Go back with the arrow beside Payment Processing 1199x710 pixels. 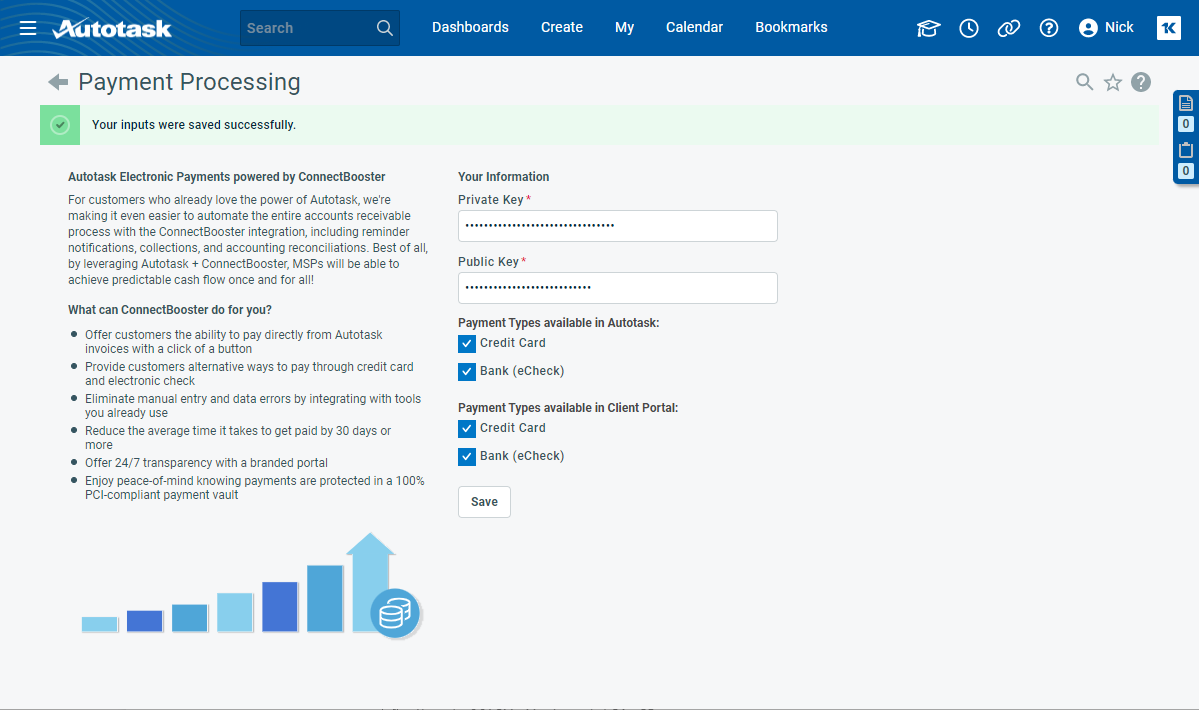tap(58, 82)
